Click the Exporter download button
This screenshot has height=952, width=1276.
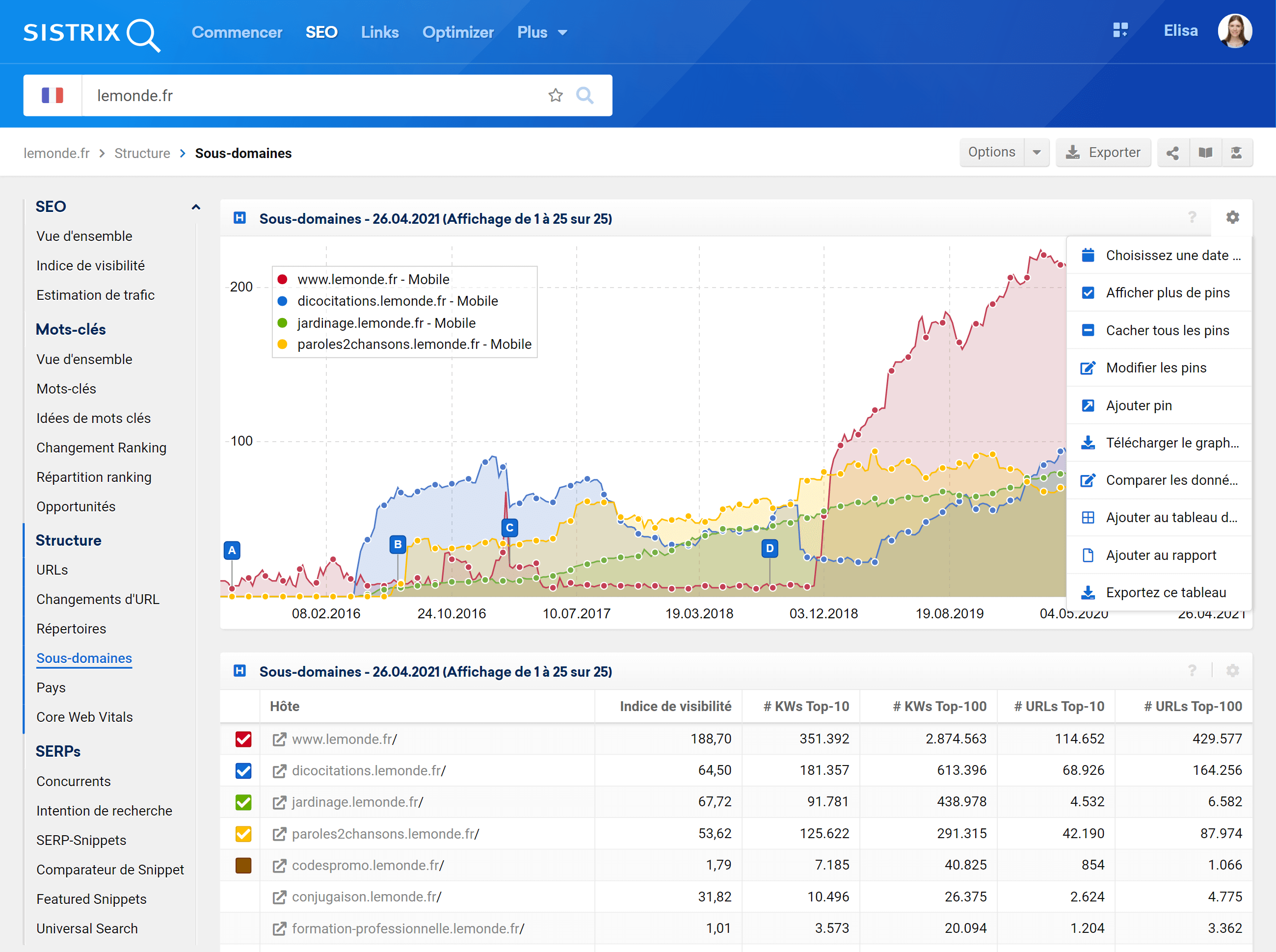[x=1103, y=153]
